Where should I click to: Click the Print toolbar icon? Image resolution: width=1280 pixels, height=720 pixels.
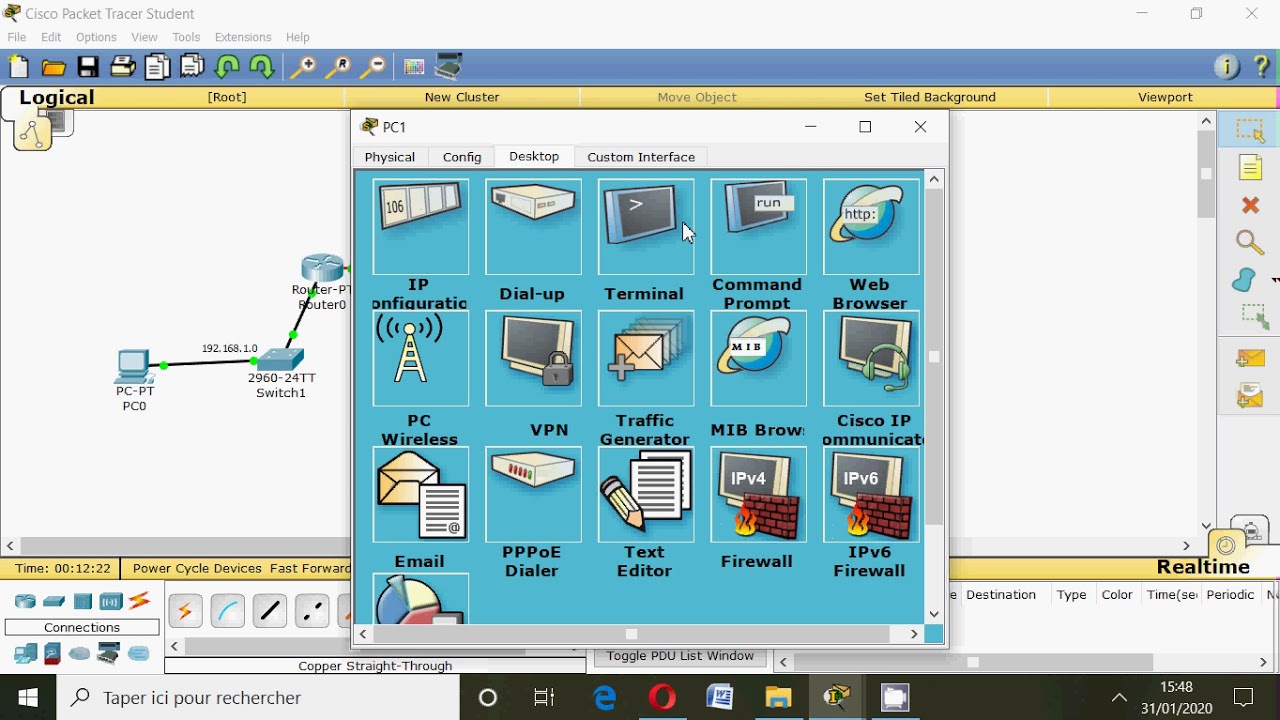tap(123, 67)
